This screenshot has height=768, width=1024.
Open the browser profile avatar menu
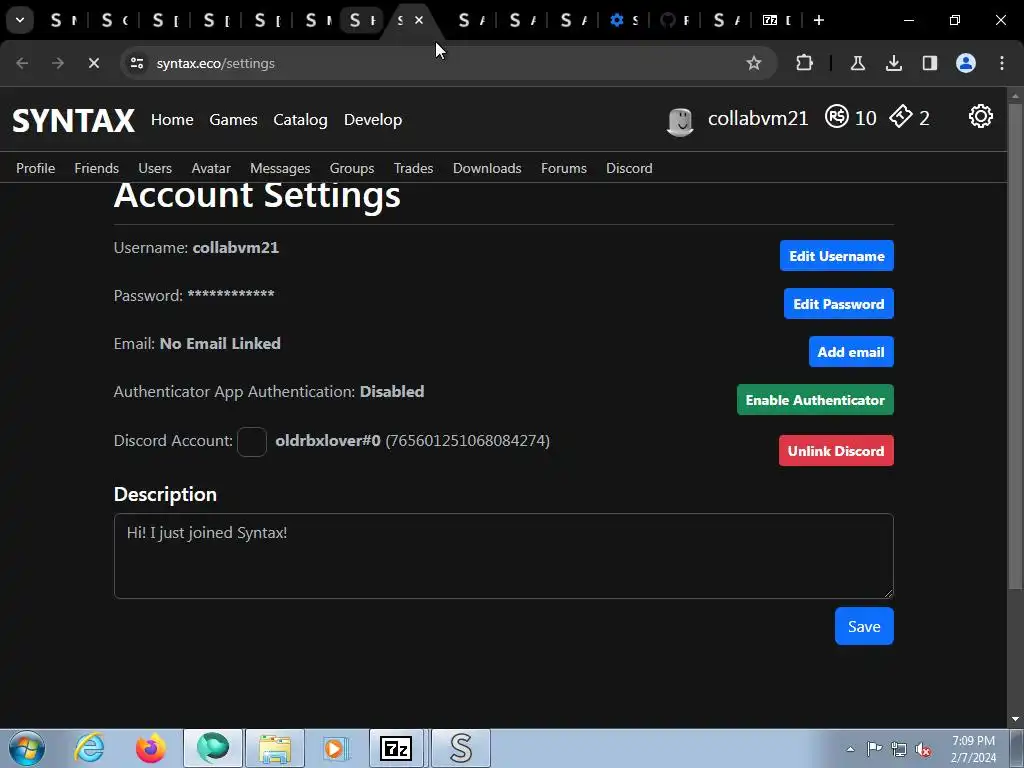965,63
